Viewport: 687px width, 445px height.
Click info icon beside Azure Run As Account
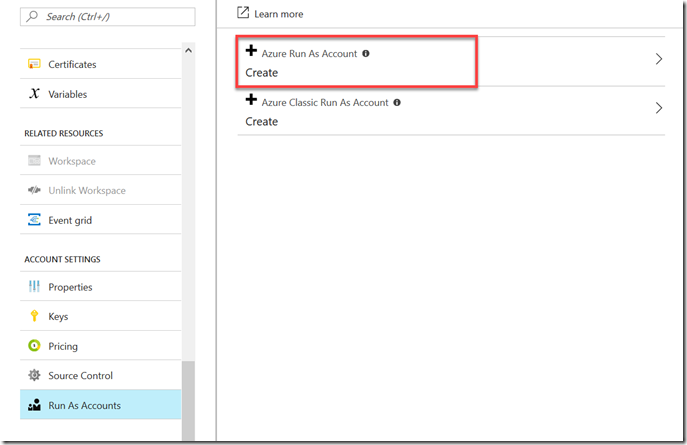click(366, 53)
